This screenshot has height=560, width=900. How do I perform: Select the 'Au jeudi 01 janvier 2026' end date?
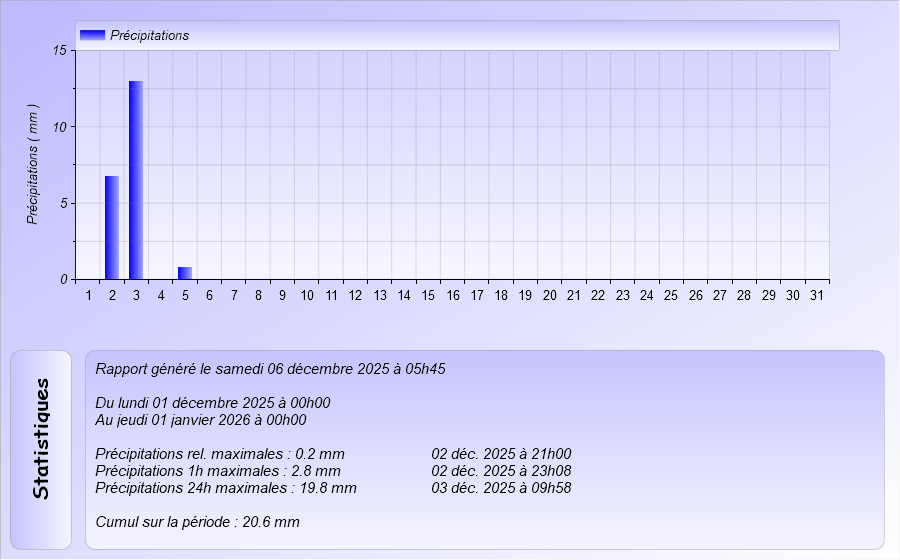200,420
